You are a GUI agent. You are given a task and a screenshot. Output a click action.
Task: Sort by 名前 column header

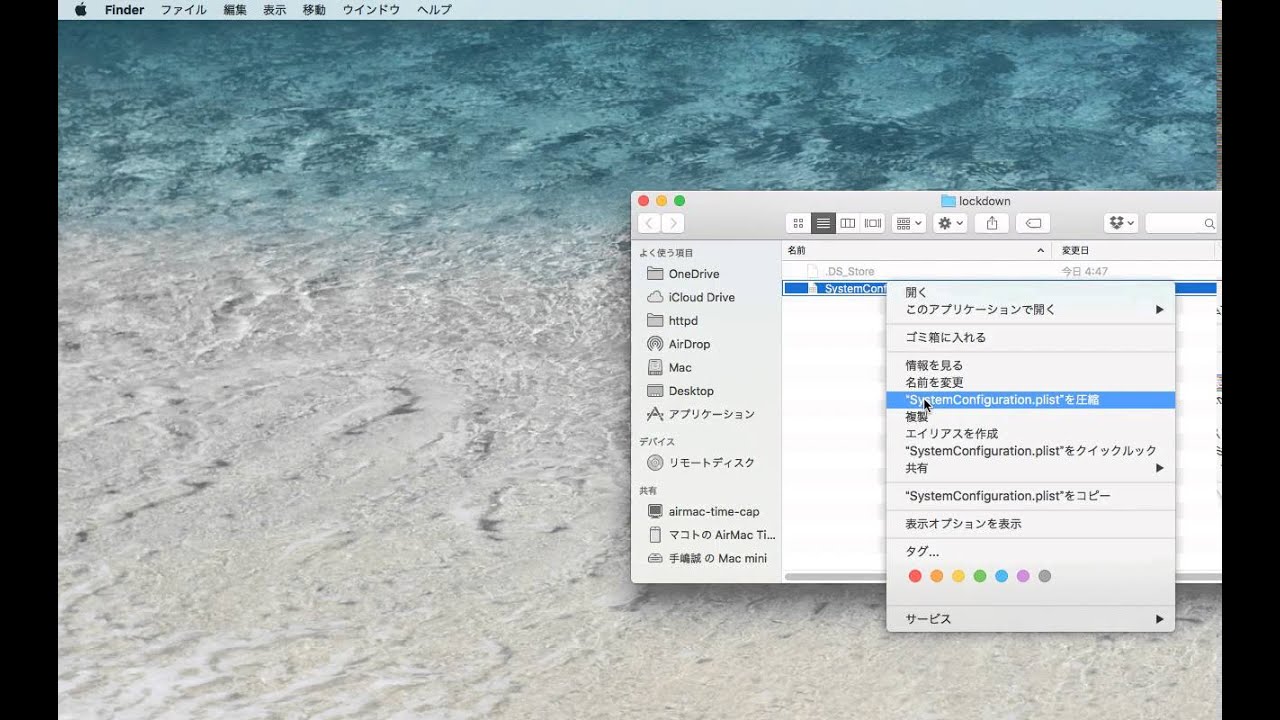point(916,250)
